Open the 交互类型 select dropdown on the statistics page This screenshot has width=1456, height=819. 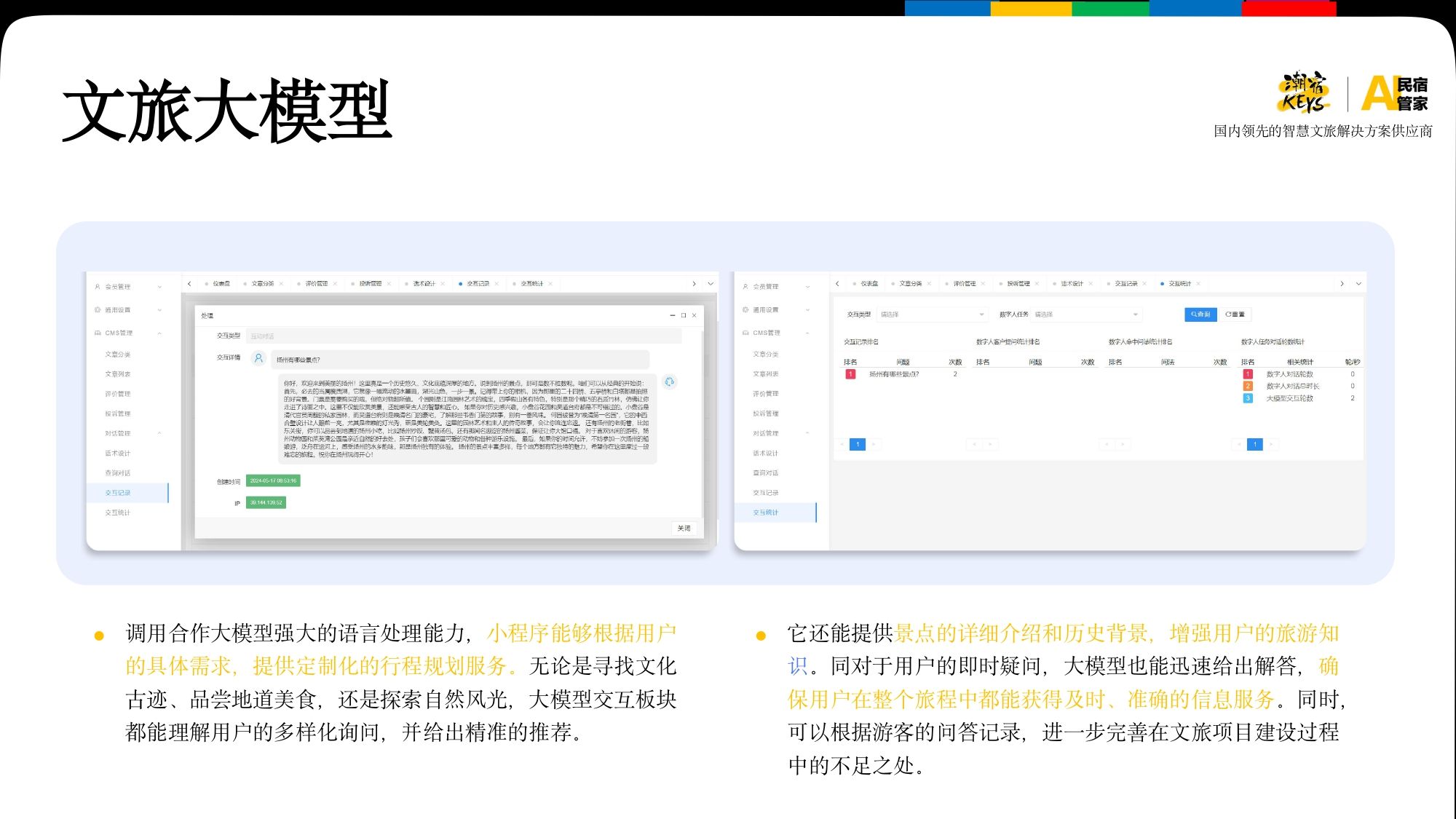[x=932, y=314]
